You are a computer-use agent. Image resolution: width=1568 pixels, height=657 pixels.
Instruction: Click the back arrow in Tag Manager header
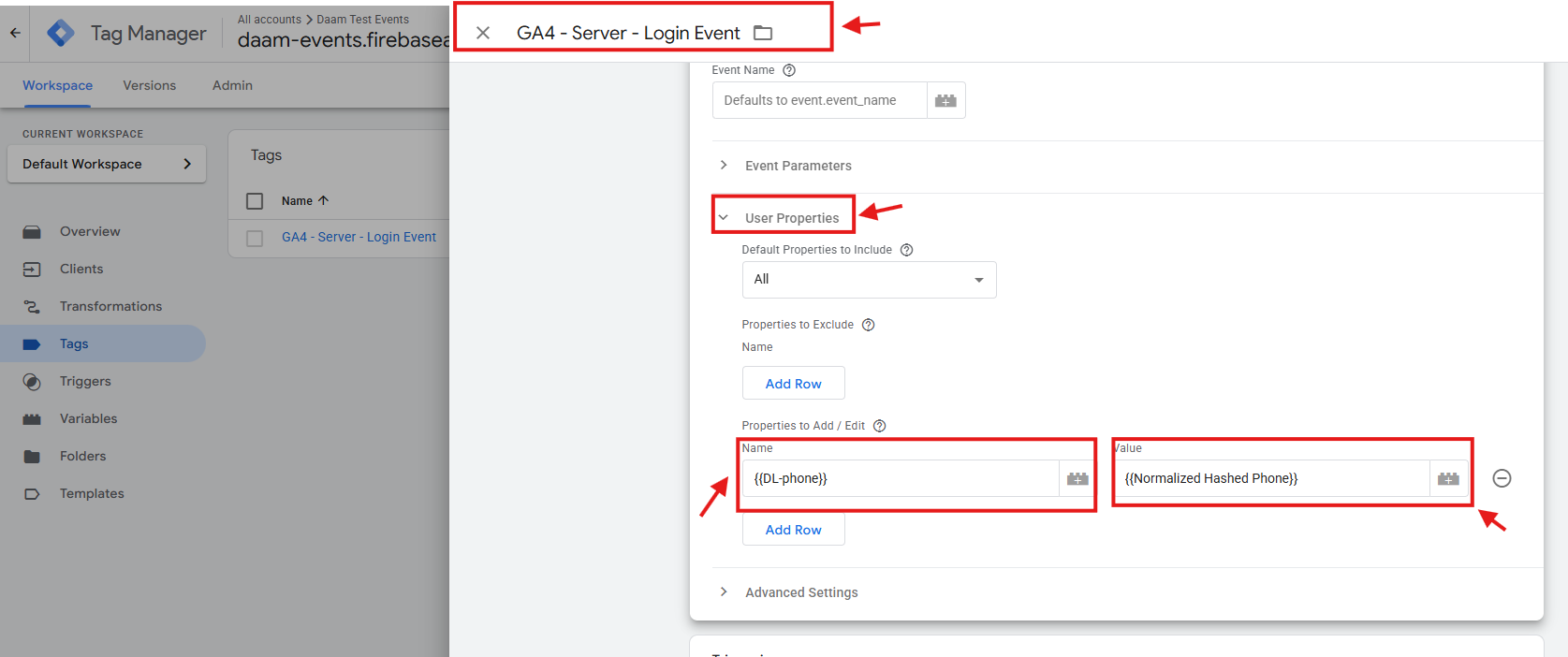point(15,32)
